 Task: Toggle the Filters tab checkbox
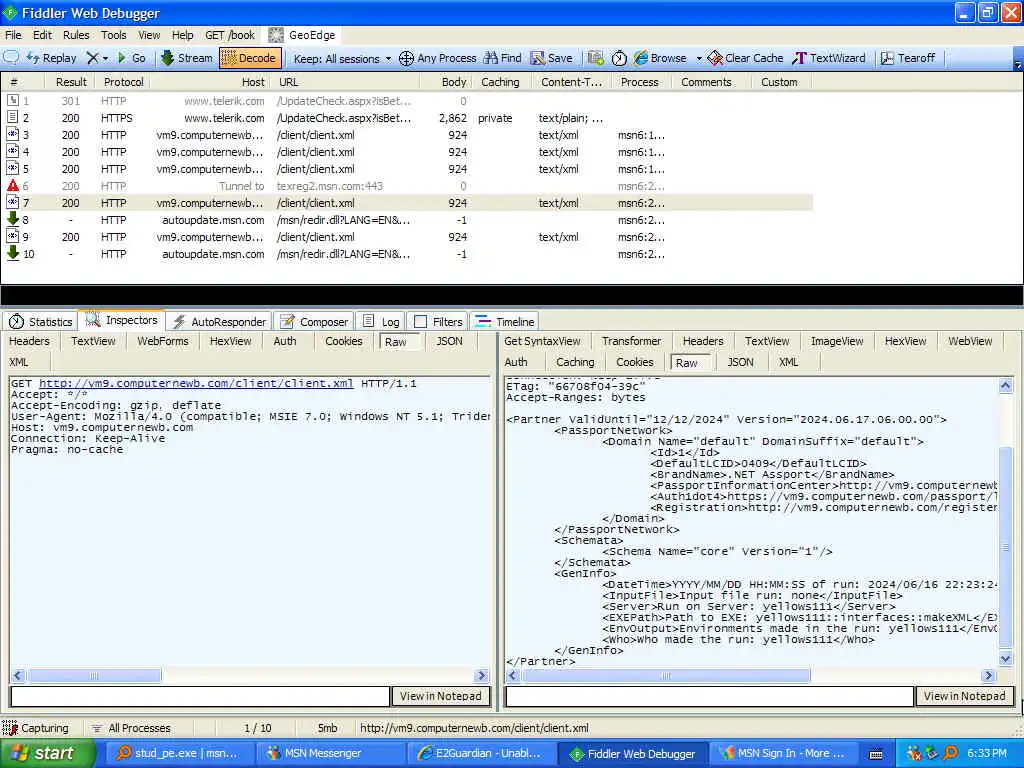point(421,322)
